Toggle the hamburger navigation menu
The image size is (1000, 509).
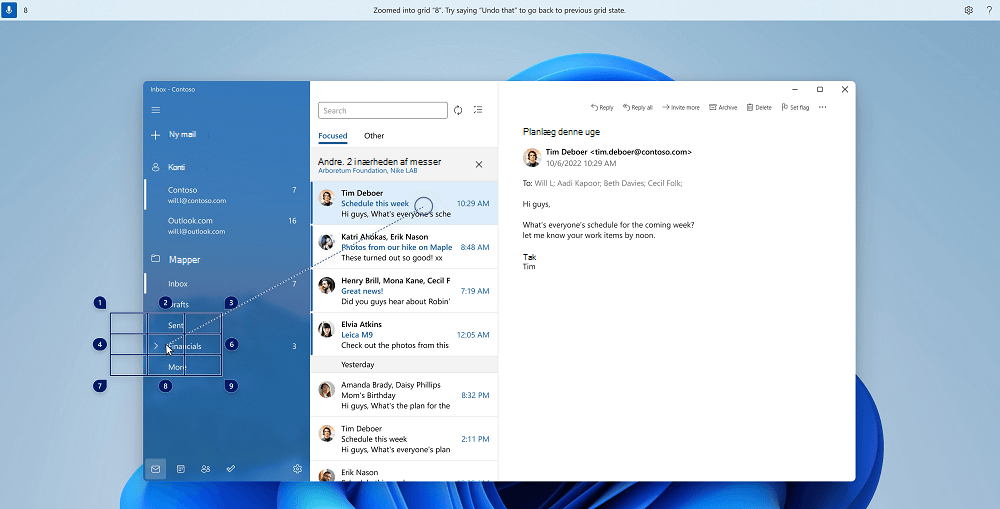pos(156,110)
